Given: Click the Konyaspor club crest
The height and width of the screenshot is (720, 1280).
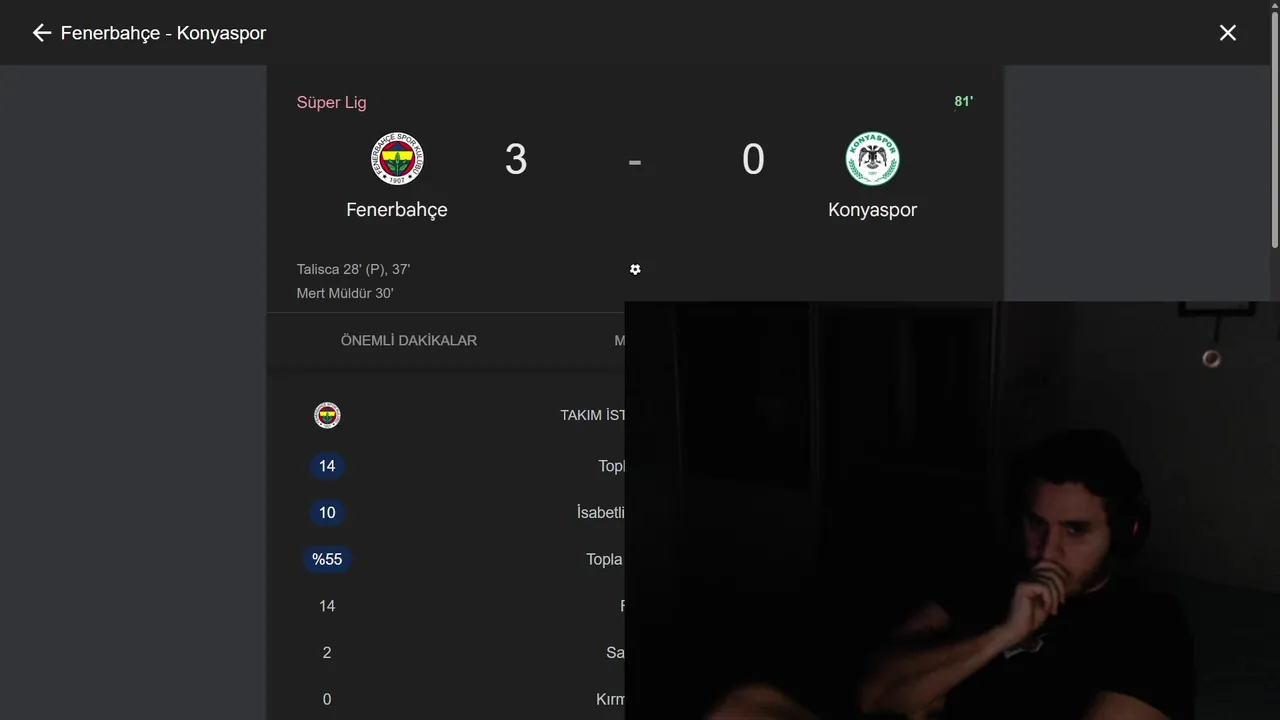Looking at the screenshot, I should click(x=873, y=159).
